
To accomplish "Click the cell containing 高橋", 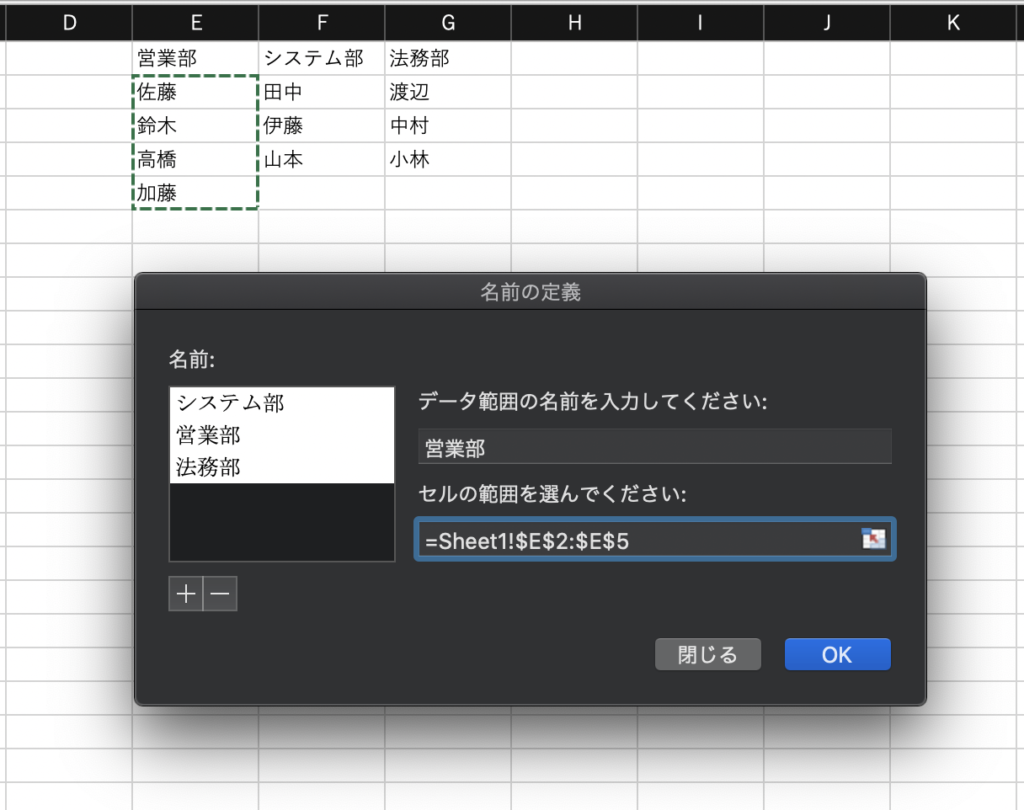I will coord(195,159).
